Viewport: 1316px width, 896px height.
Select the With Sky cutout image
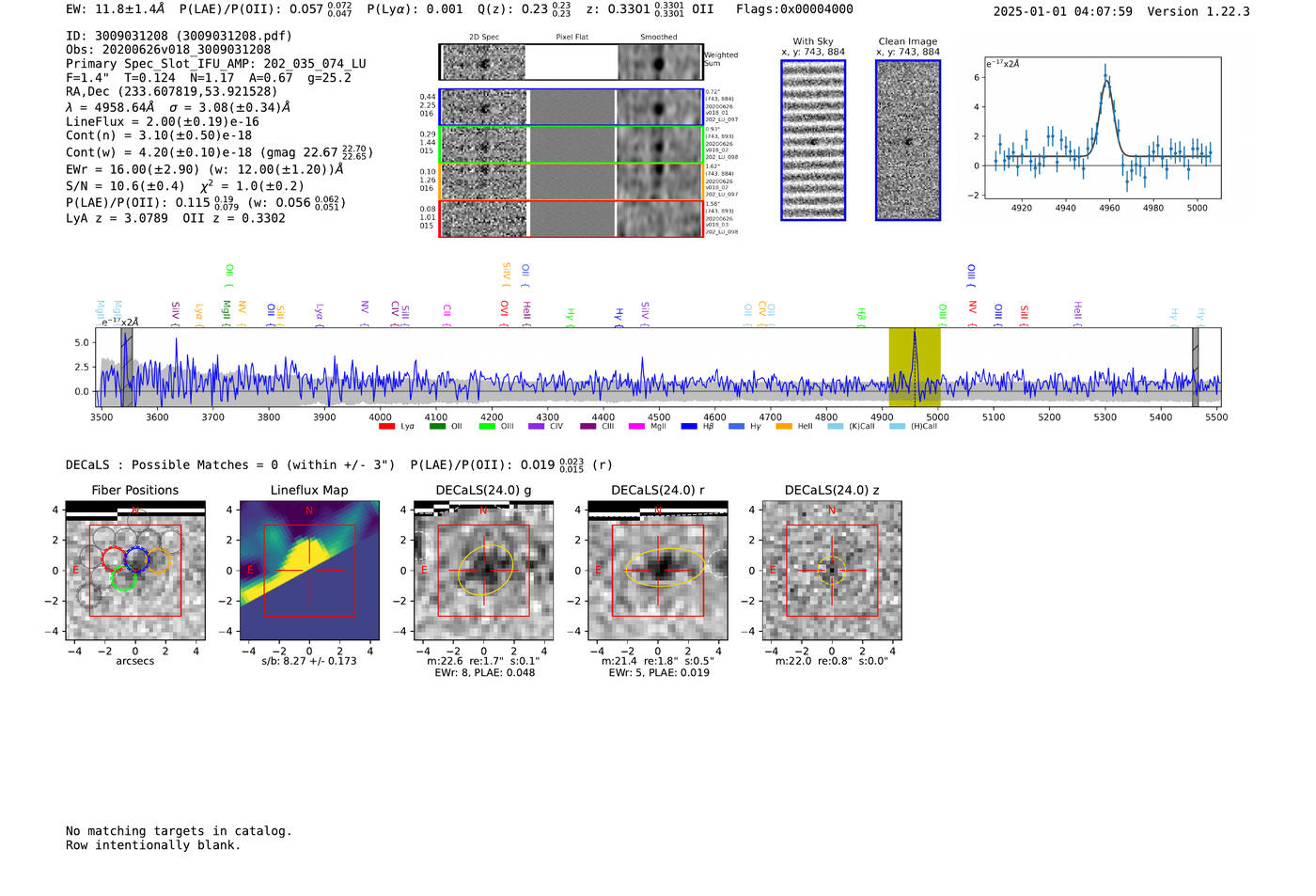click(813, 140)
